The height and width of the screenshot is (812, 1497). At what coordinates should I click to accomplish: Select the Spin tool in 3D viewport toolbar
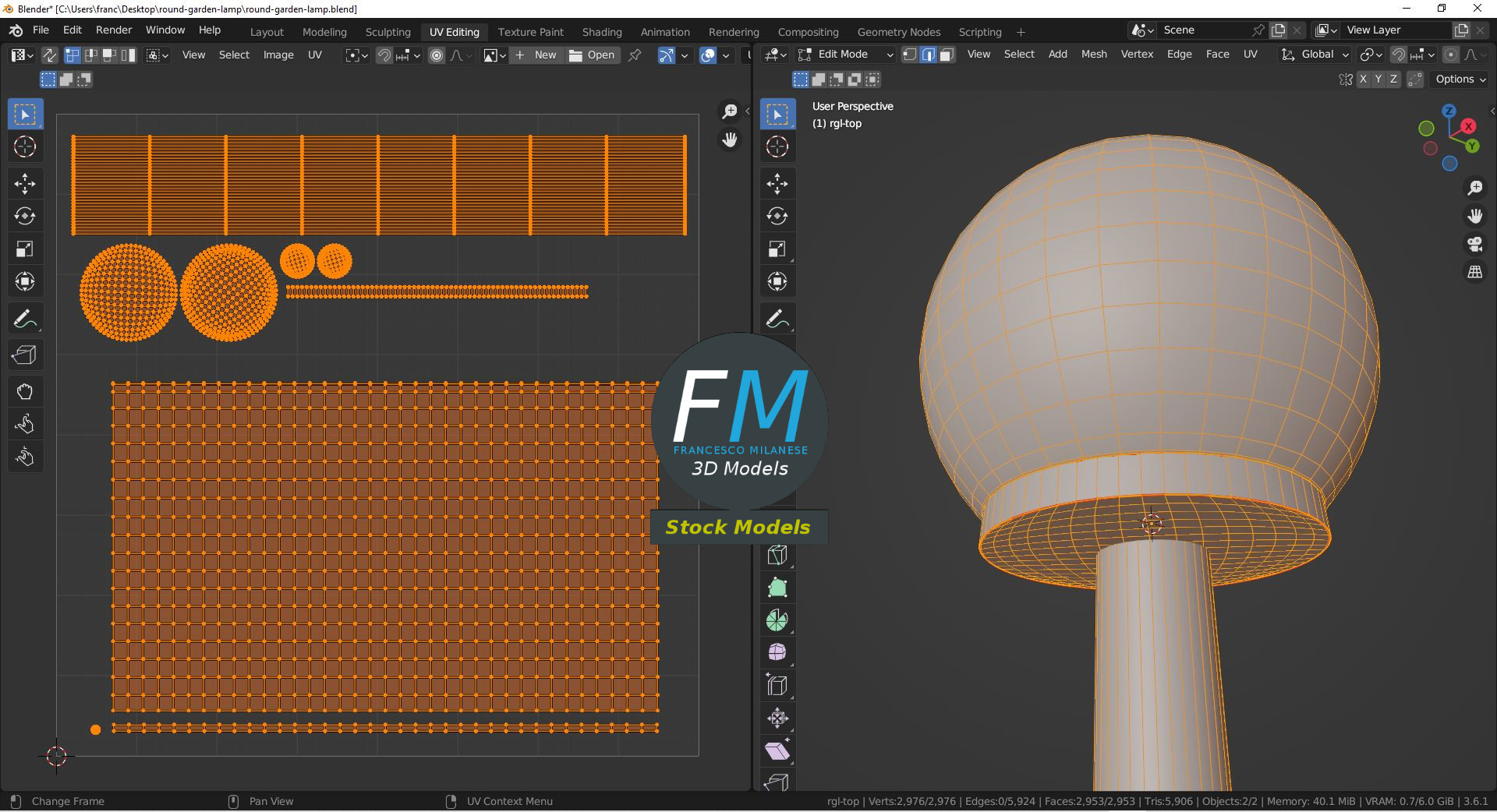point(777,620)
